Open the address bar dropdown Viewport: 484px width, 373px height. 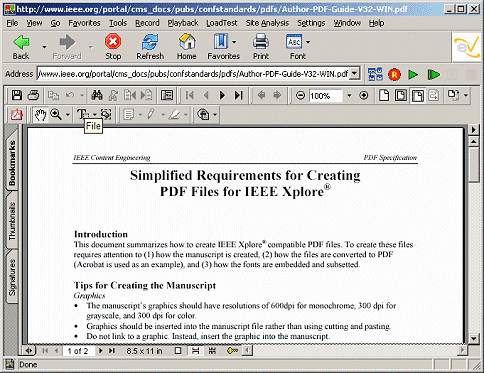coord(355,73)
